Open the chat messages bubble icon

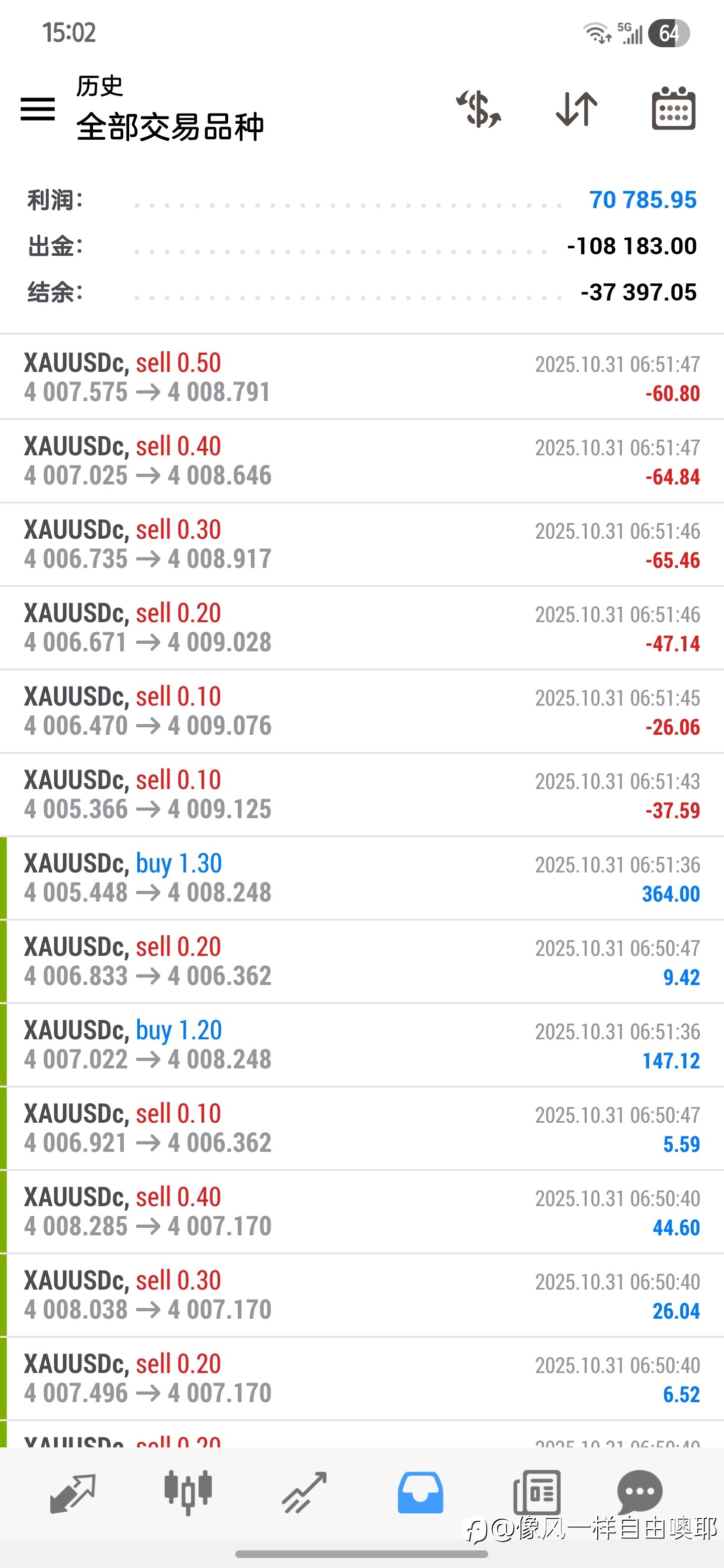640,1493
